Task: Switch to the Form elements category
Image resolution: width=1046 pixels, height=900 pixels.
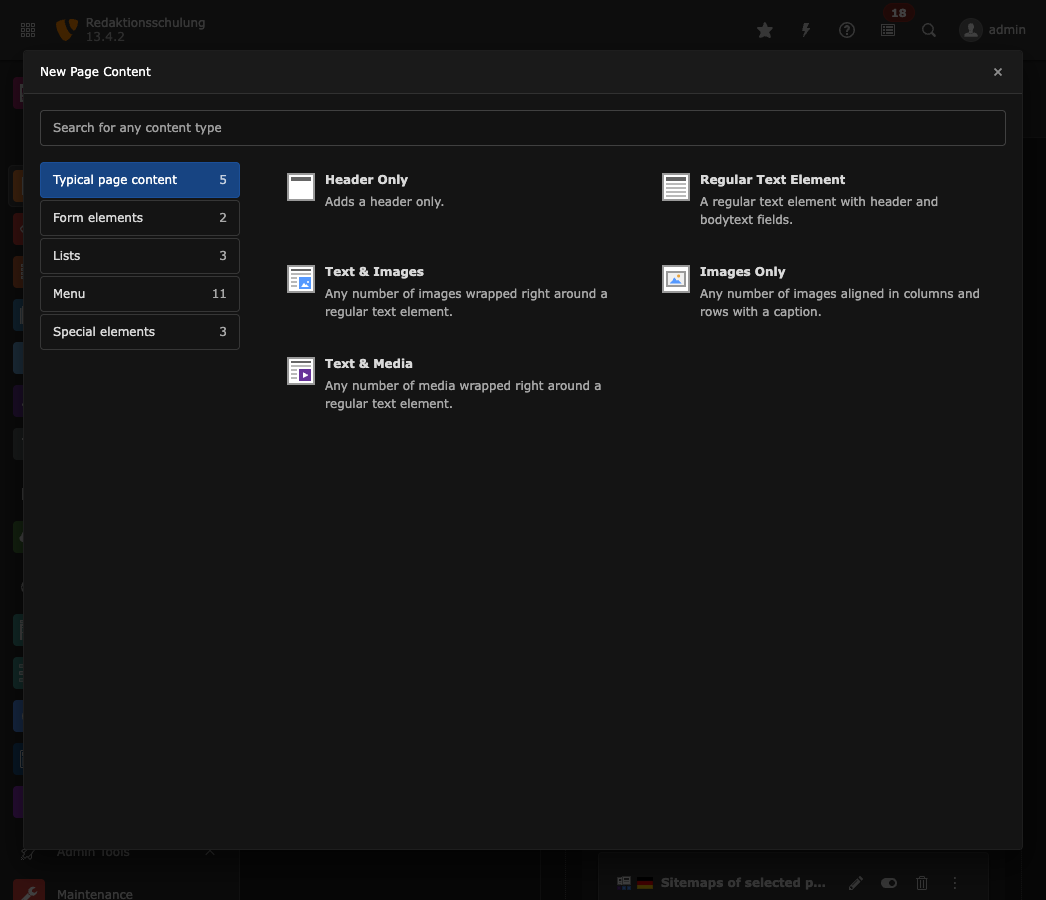Action: [x=139, y=218]
